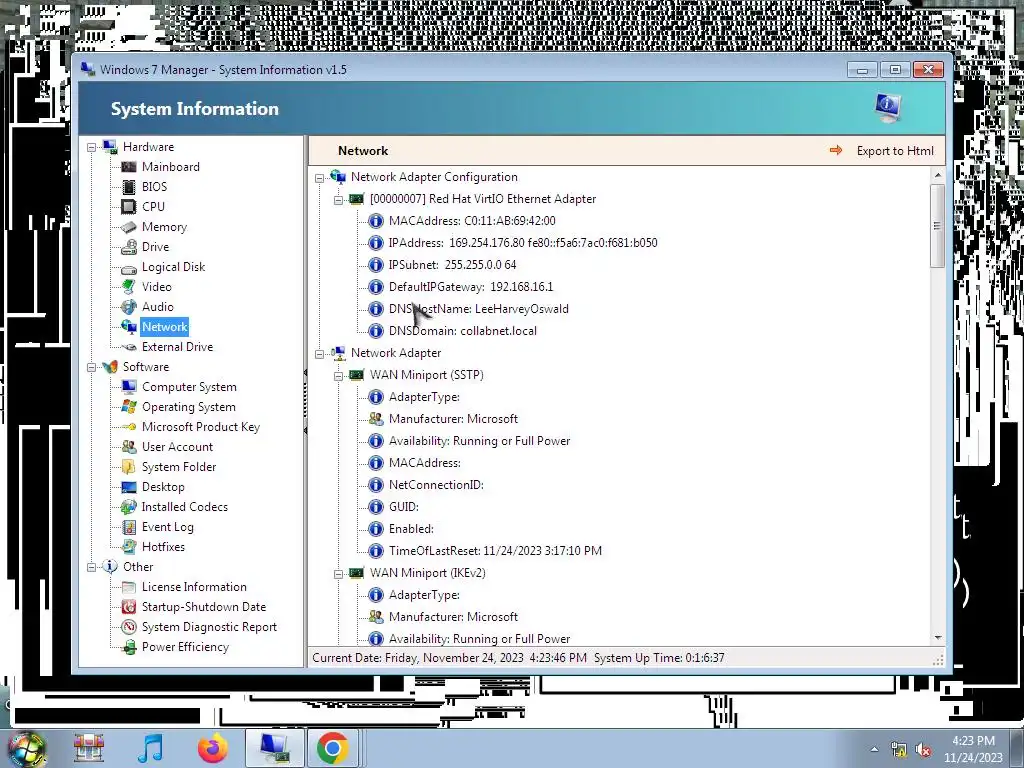Open the Event Log entry
Image resolution: width=1024 pixels, height=768 pixels.
(x=167, y=527)
